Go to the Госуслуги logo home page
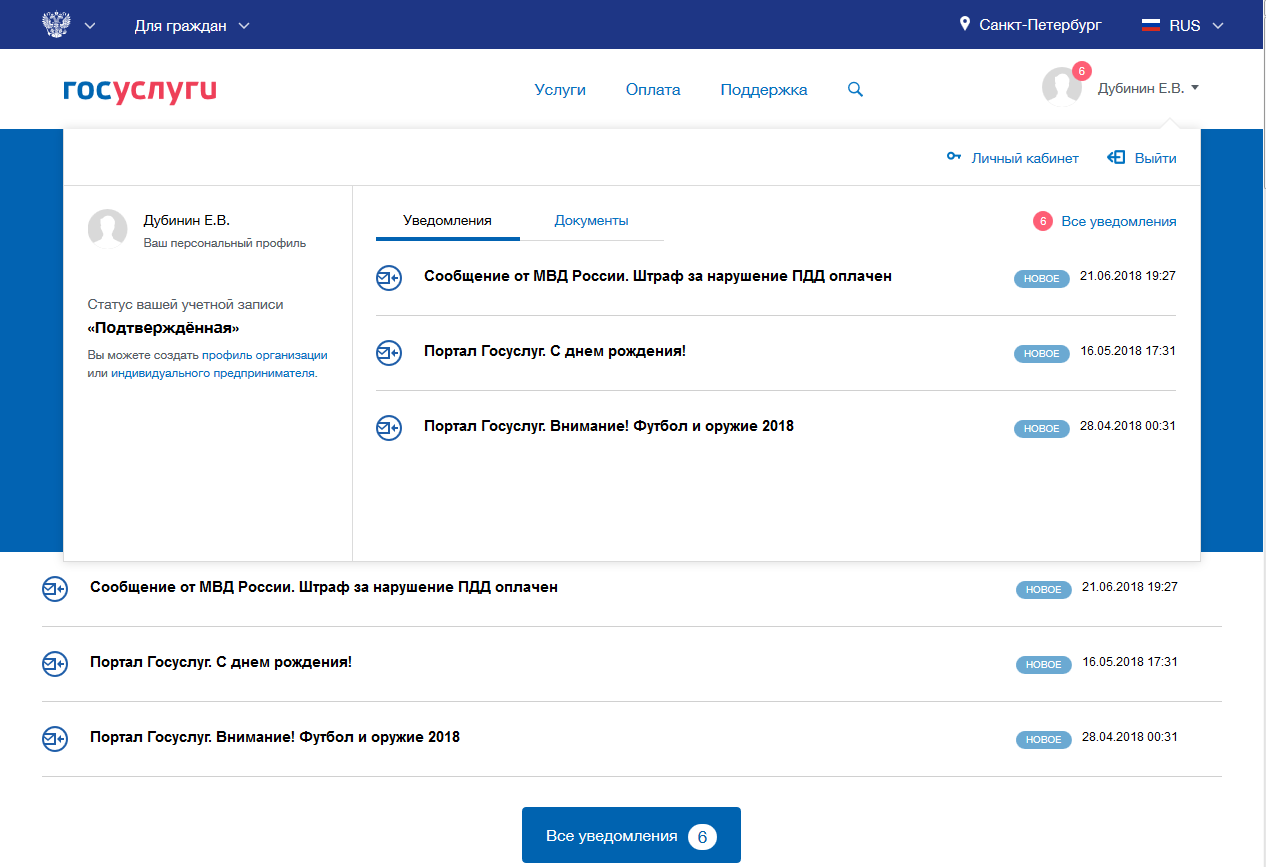Image resolution: width=1266 pixels, height=867 pixels. (x=139, y=91)
